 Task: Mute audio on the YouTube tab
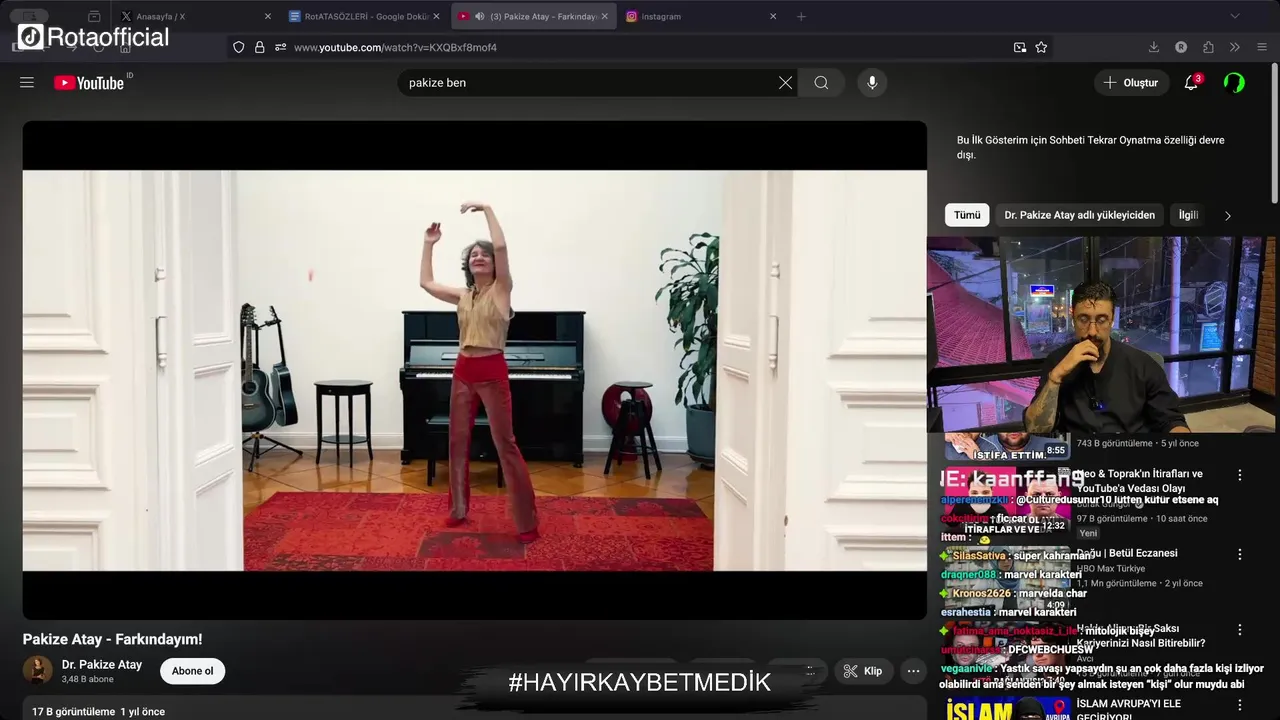coord(480,16)
